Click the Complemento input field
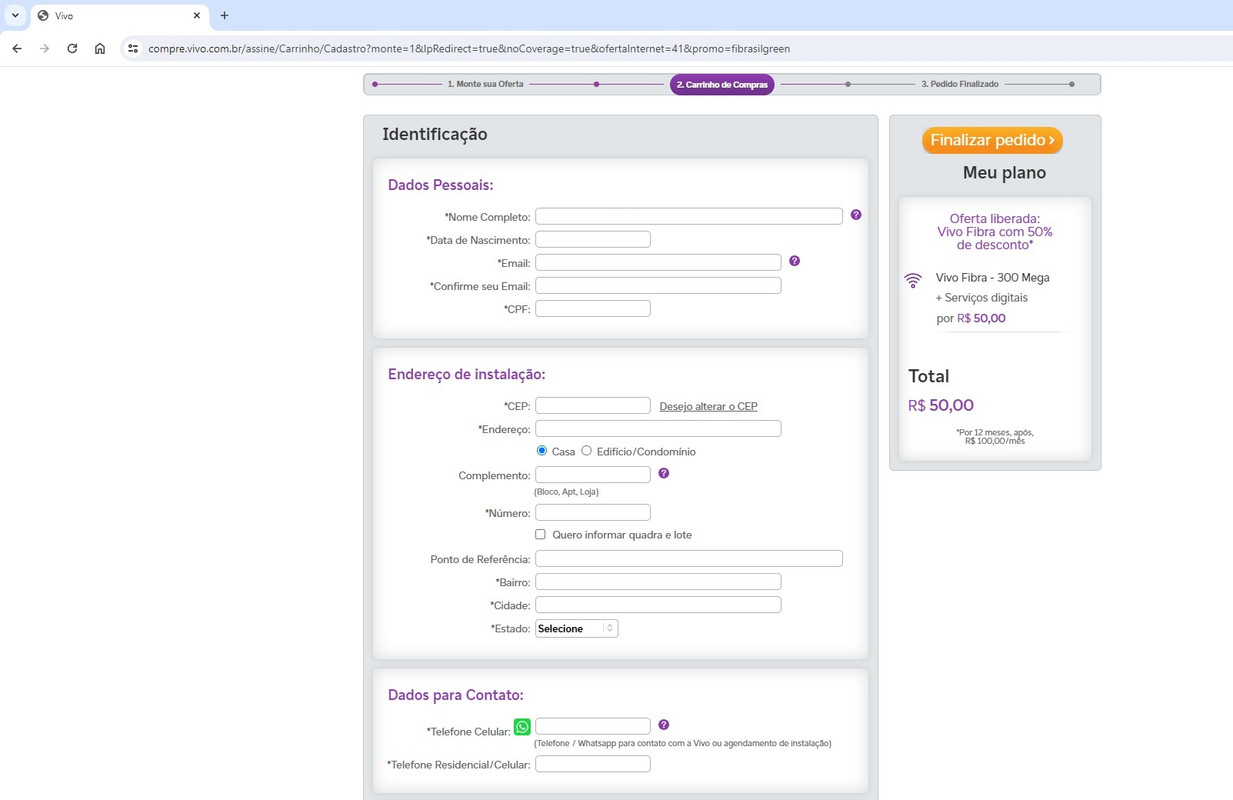Viewport: 1233px width, 800px height. pyautogui.click(x=593, y=474)
